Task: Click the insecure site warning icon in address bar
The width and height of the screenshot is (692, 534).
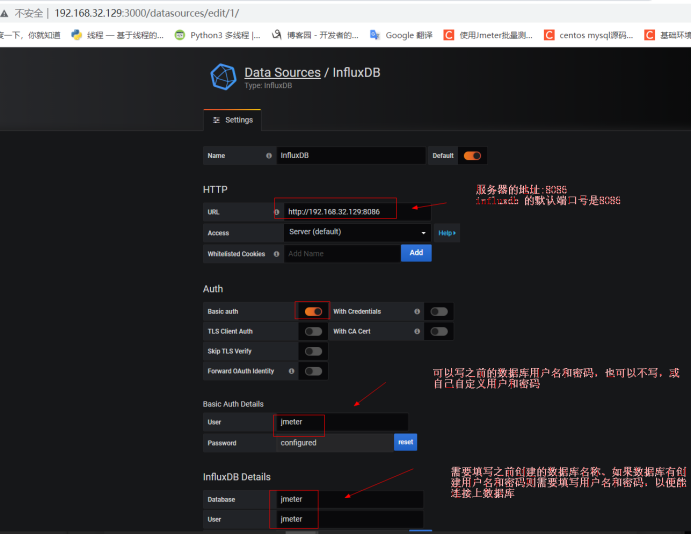Action: [4, 14]
